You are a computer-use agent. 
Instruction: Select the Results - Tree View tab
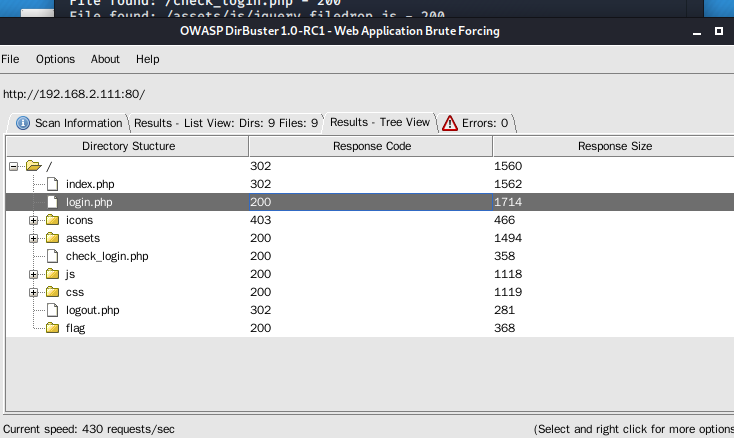pyautogui.click(x=380, y=122)
